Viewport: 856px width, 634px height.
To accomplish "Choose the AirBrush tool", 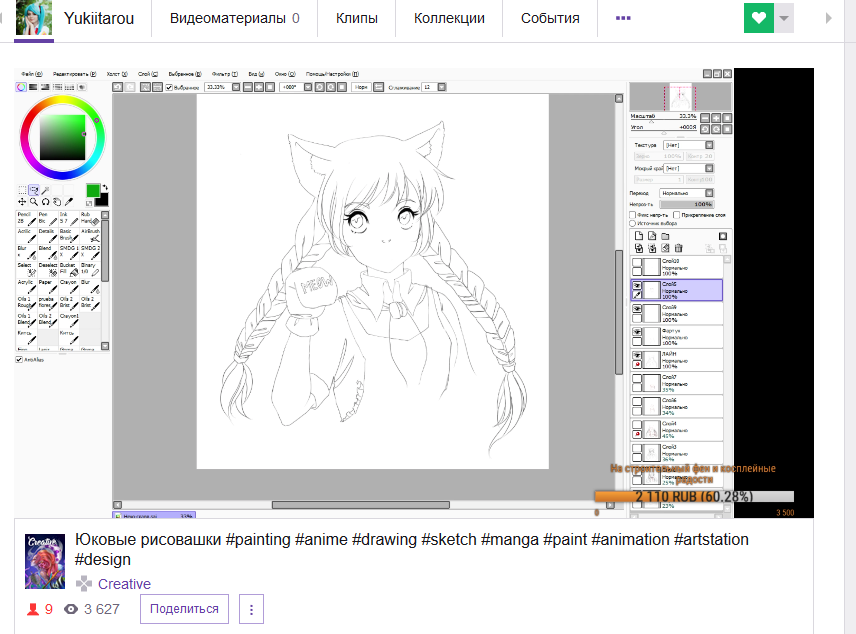I will (x=90, y=235).
